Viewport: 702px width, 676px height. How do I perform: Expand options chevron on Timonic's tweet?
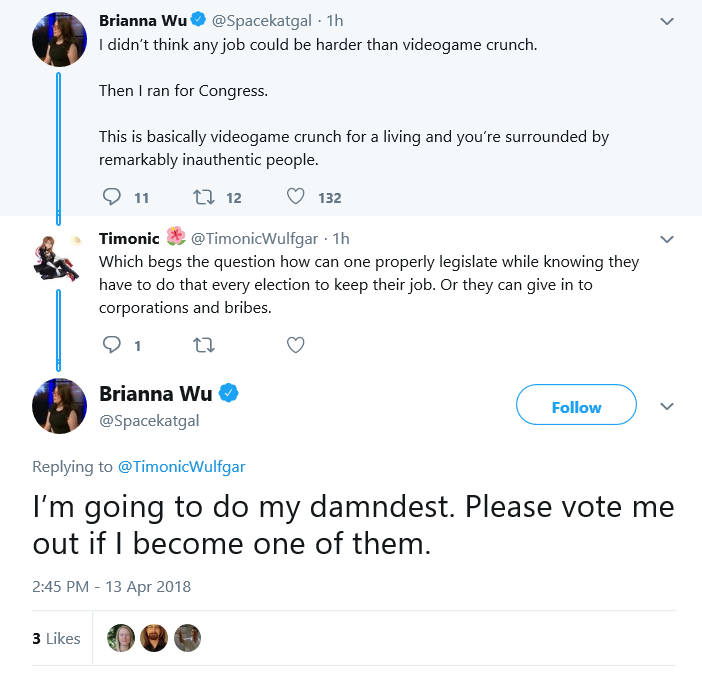coord(667,240)
